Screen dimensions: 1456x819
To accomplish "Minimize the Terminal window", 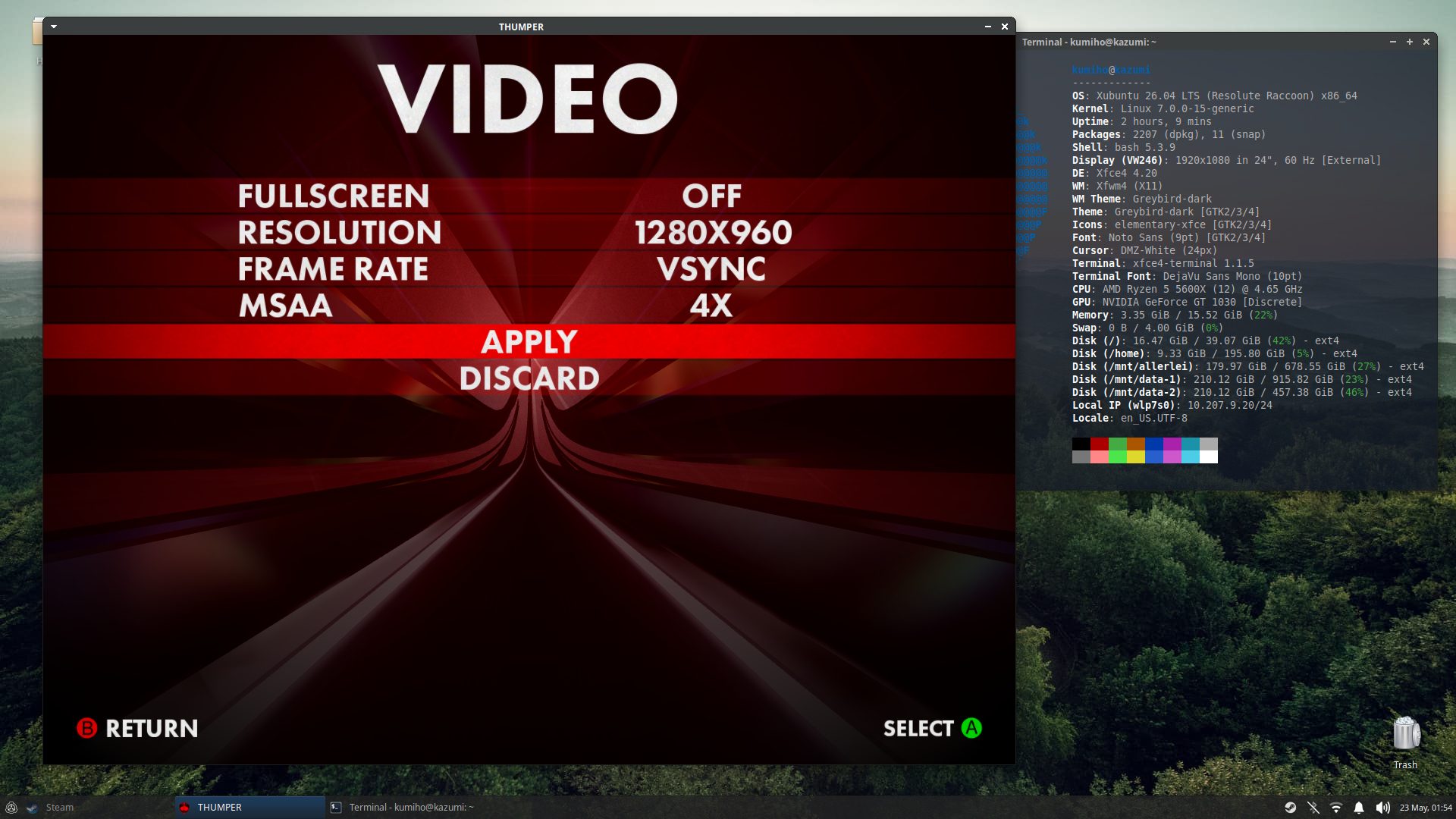I will pyautogui.click(x=1393, y=42).
